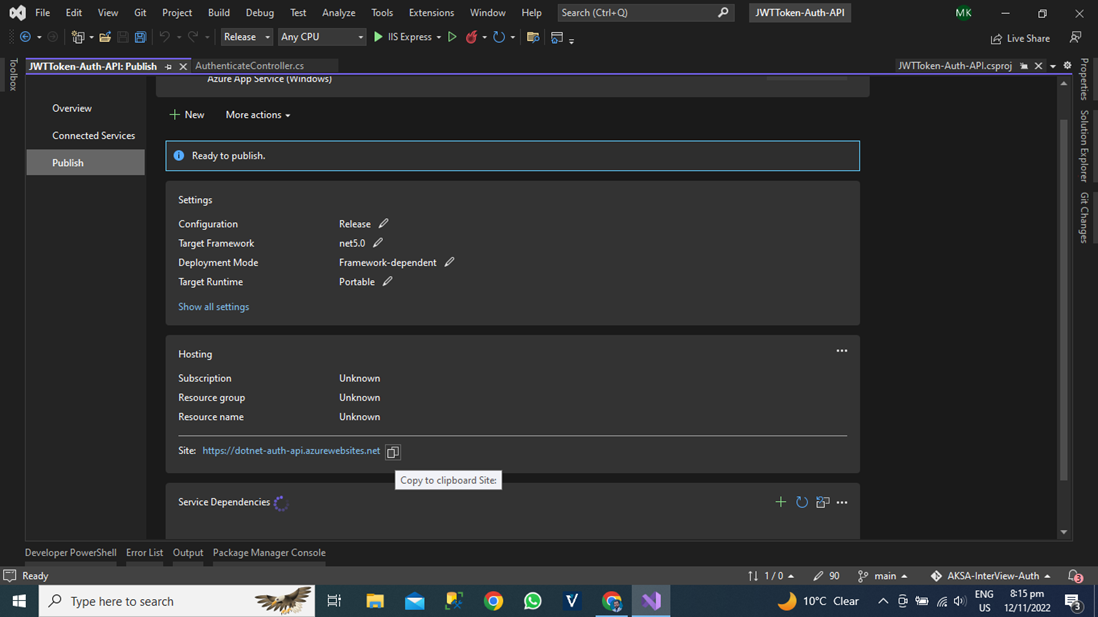Add a Service Dependency with the green plus
The height and width of the screenshot is (617, 1098).
point(781,501)
